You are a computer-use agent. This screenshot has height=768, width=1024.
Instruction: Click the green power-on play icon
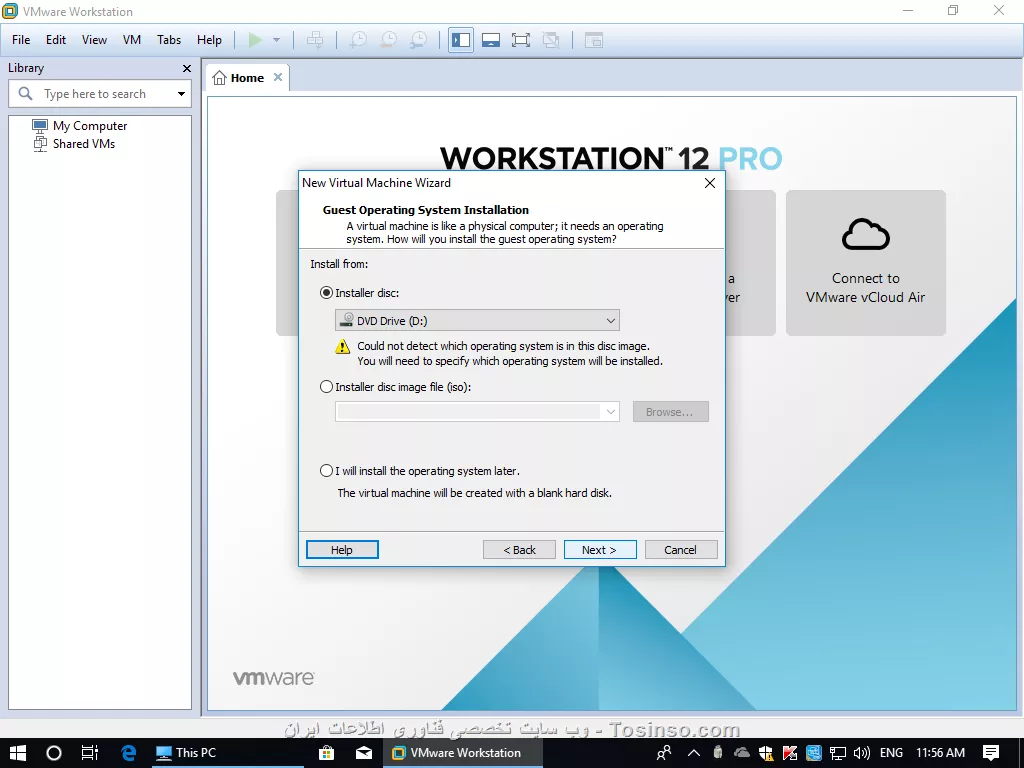click(255, 40)
